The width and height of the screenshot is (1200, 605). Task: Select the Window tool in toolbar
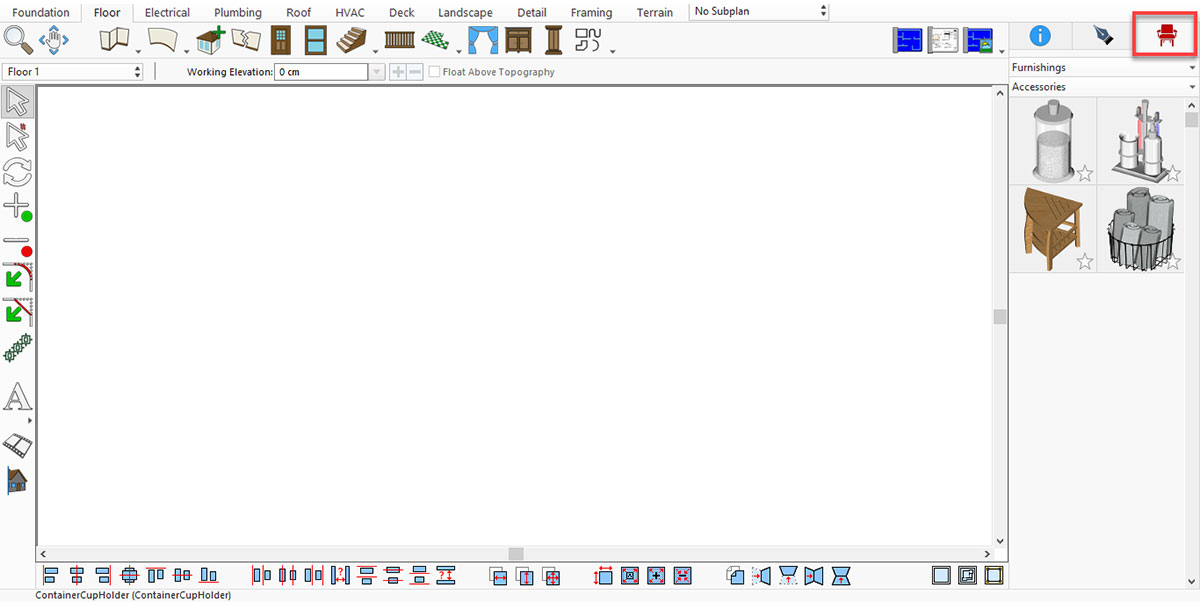(315, 41)
